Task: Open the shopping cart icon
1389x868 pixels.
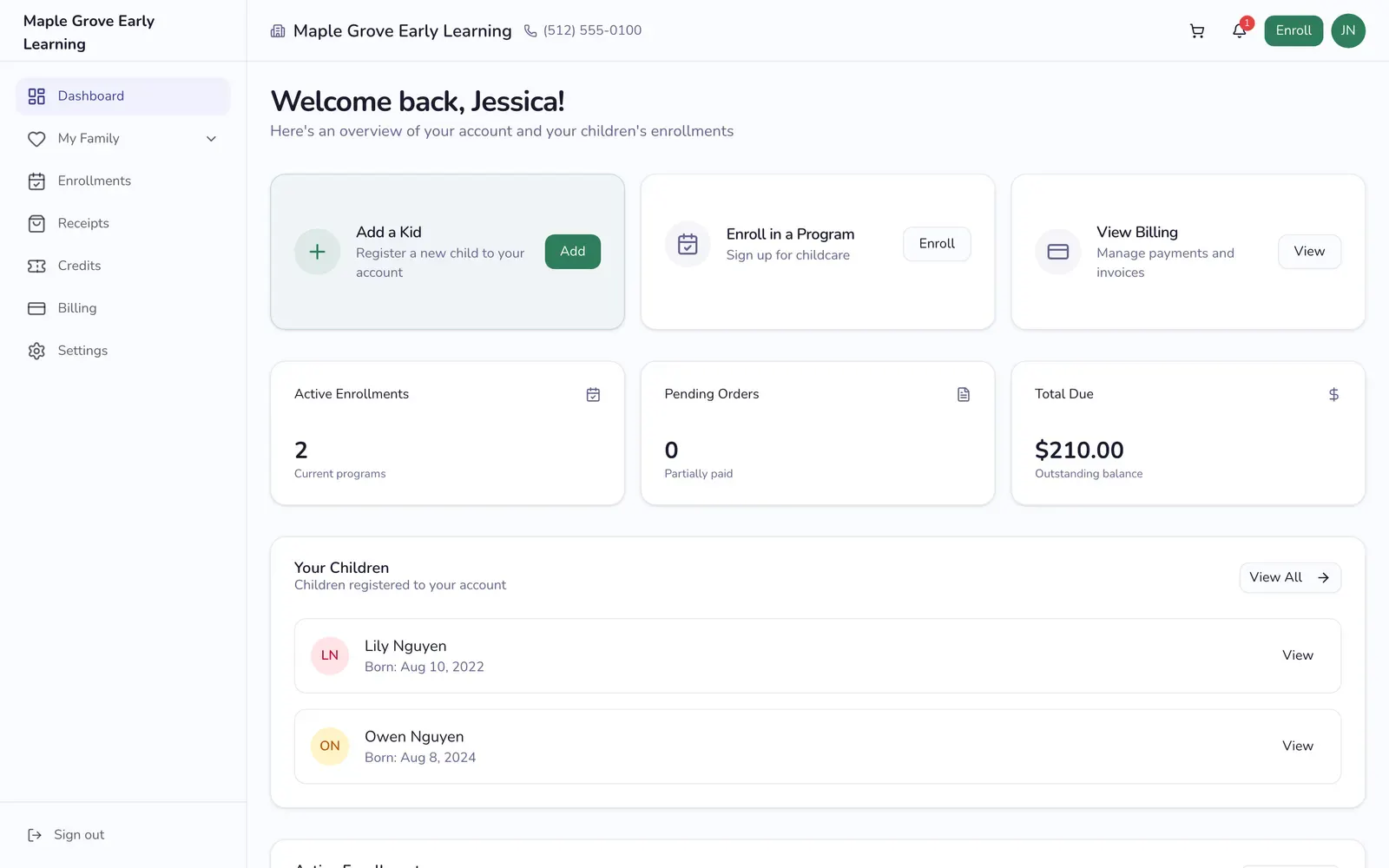Action: tap(1197, 31)
